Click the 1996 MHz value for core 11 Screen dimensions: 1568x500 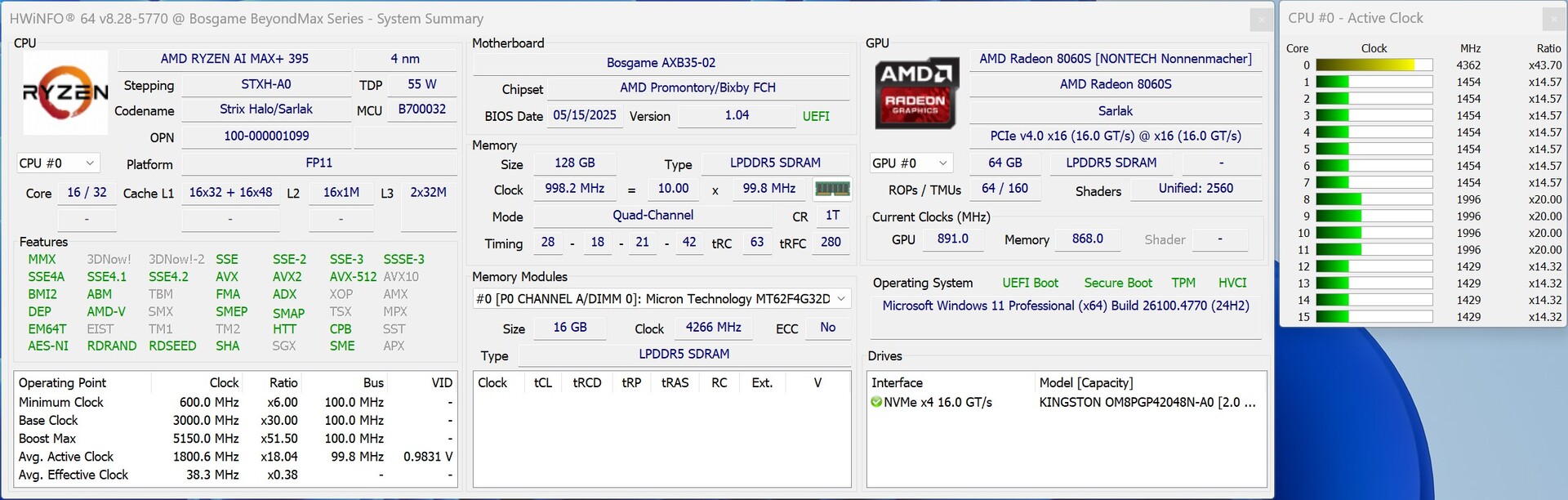[x=1468, y=250]
